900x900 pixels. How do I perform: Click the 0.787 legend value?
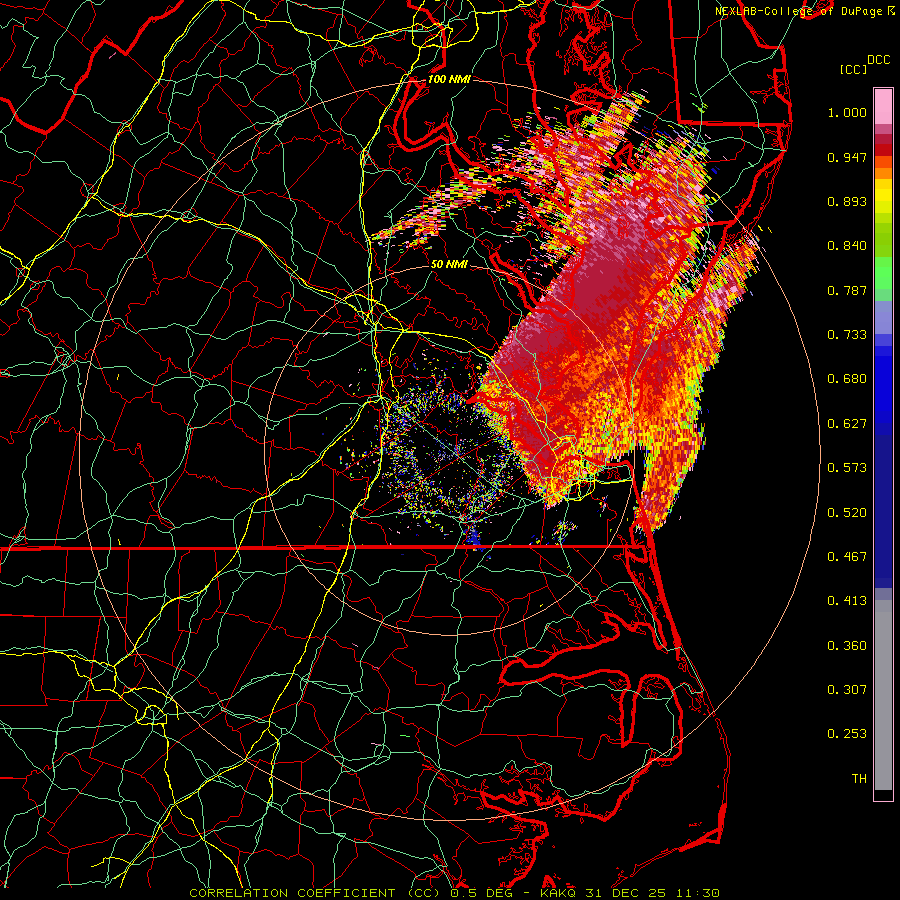tap(847, 290)
